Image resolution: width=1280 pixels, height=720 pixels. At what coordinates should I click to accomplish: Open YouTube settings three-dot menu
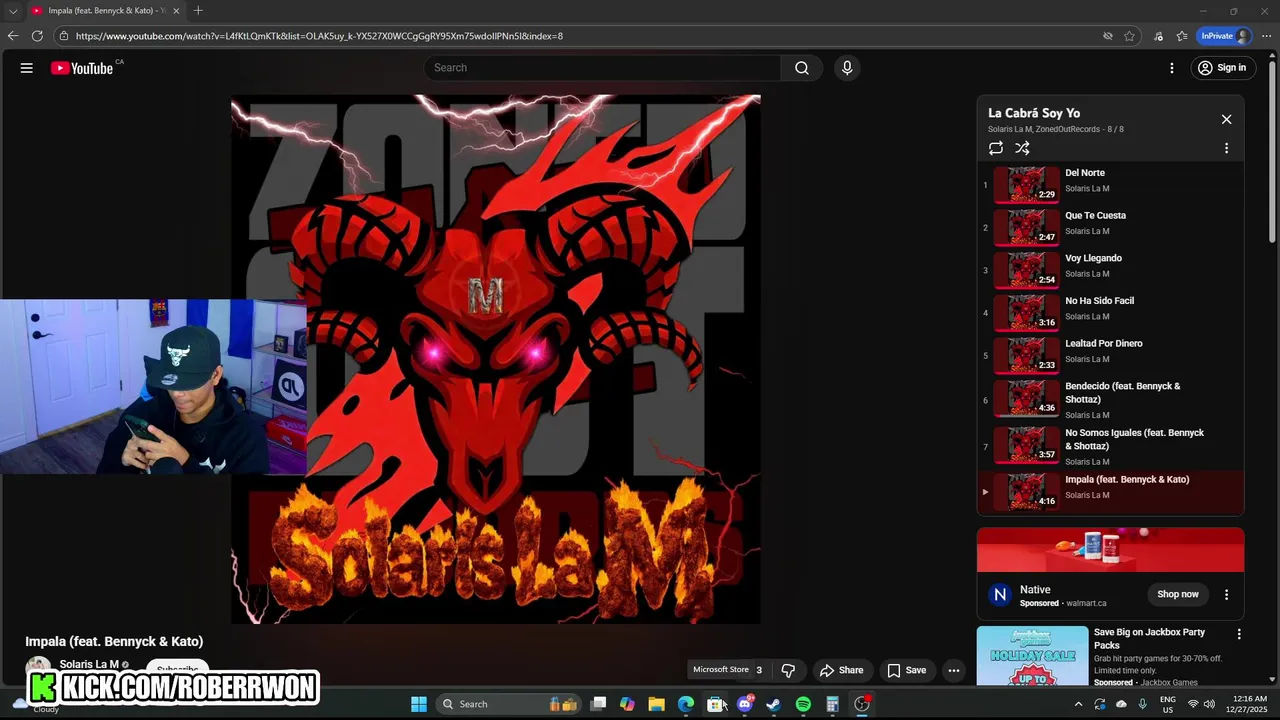click(x=1172, y=68)
